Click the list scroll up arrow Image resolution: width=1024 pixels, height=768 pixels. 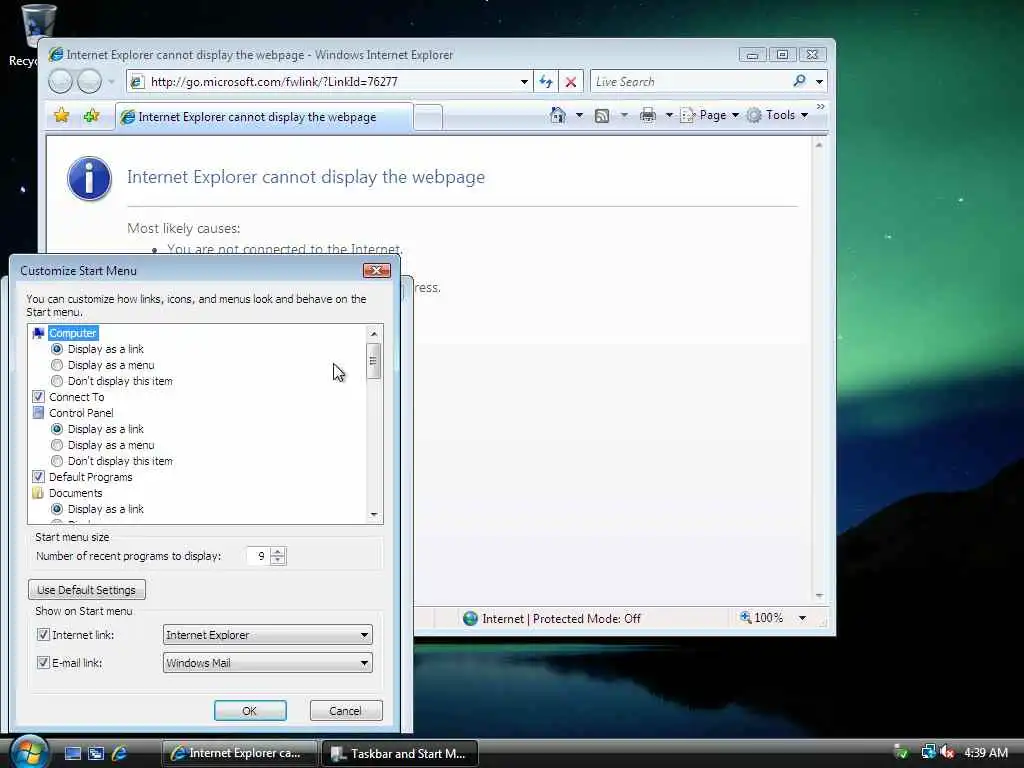pos(374,333)
